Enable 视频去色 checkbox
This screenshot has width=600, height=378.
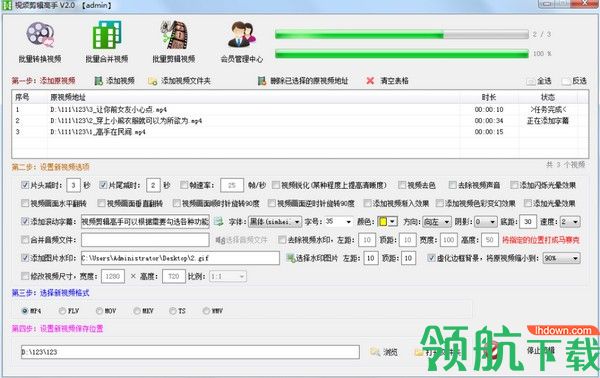pos(402,185)
